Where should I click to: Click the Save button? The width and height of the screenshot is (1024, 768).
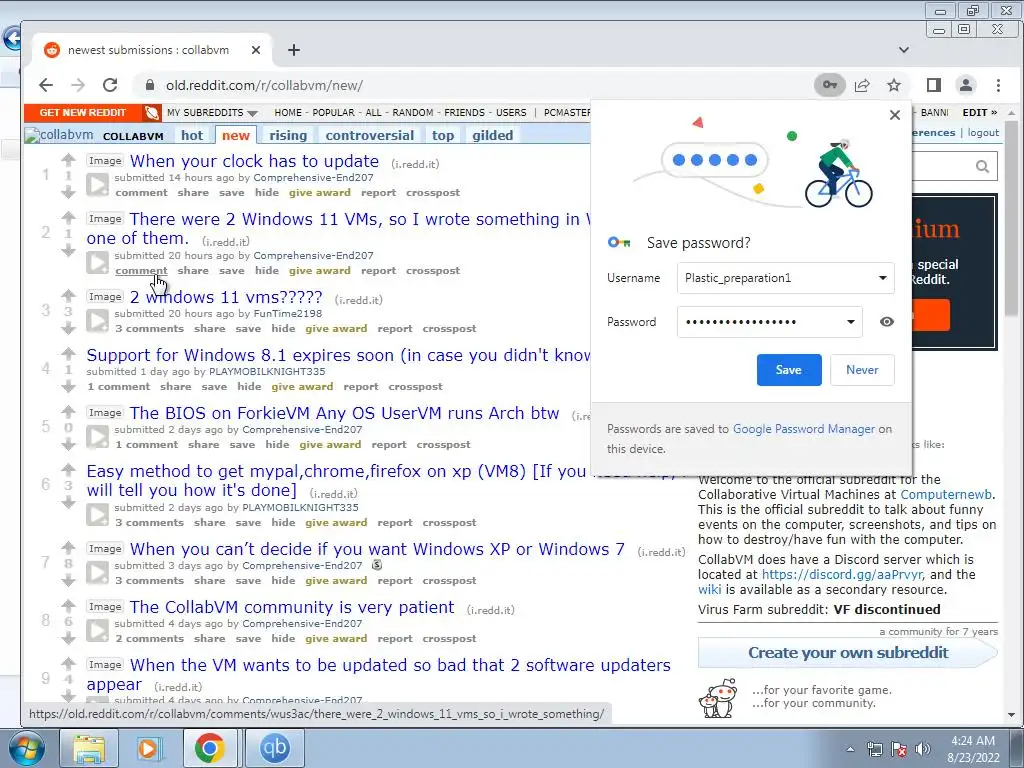pos(789,370)
